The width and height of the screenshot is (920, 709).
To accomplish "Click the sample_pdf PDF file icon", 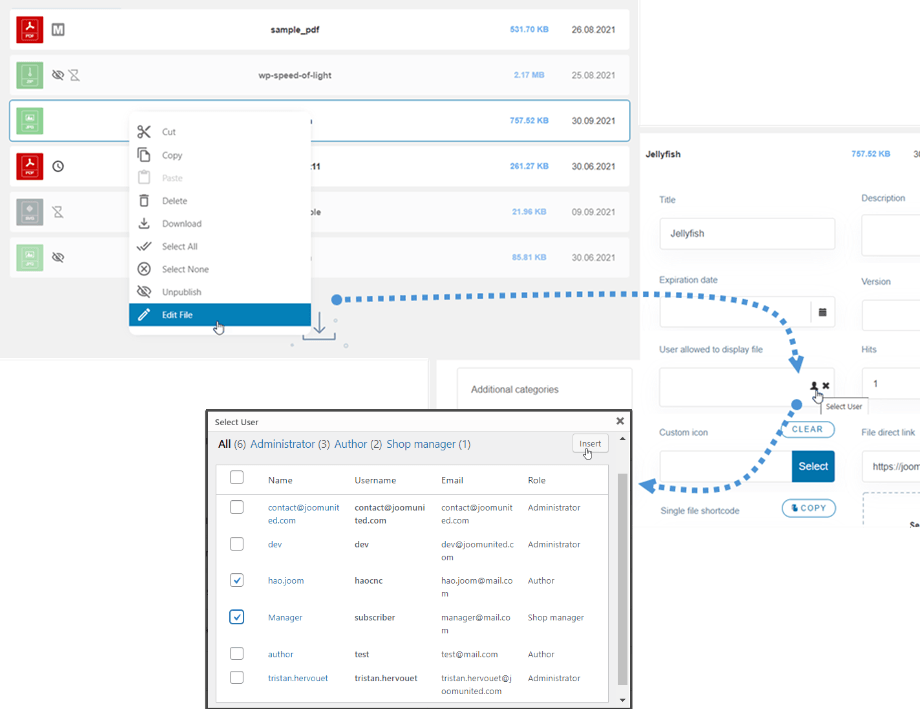I will pyautogui.click(x=30, y=30).
